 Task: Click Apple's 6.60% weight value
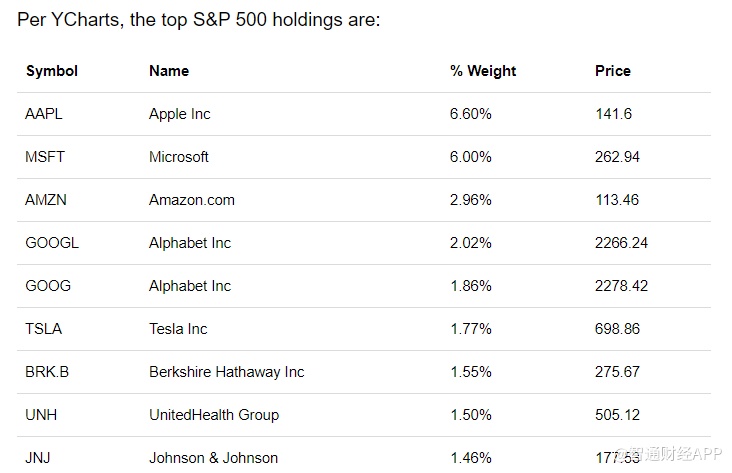tap(471, 114)
